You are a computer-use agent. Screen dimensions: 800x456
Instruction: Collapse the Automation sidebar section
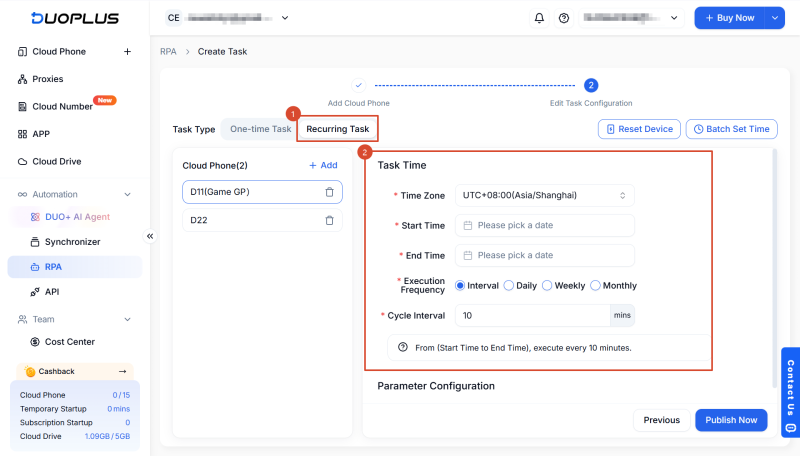[x=128, y=194]
